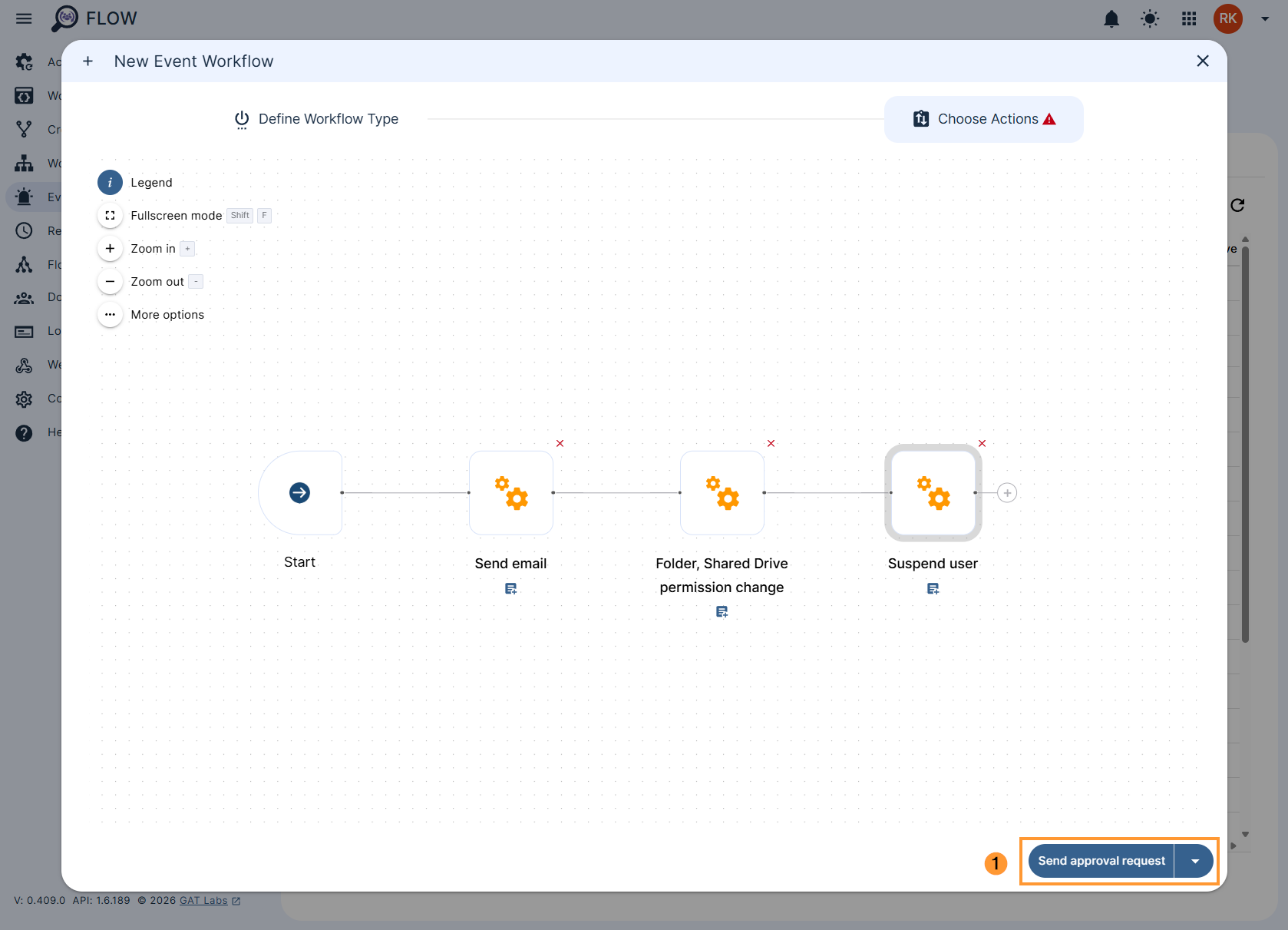Screen dimensions: 1288x930
Task: Open the note icon under Suspend user
Action: click(x=933, y=589)
